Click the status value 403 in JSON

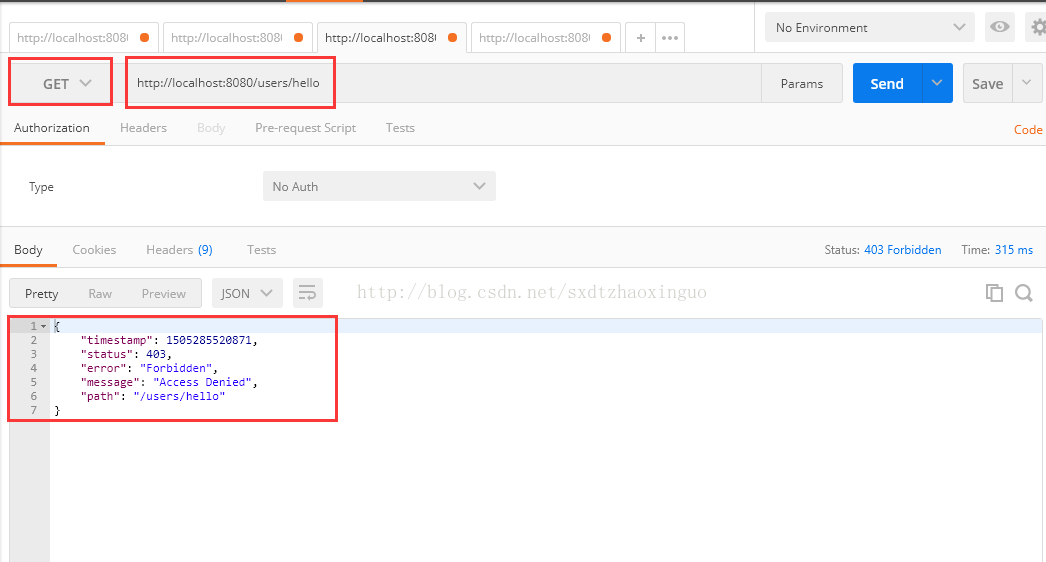click(x=156, y=354)
